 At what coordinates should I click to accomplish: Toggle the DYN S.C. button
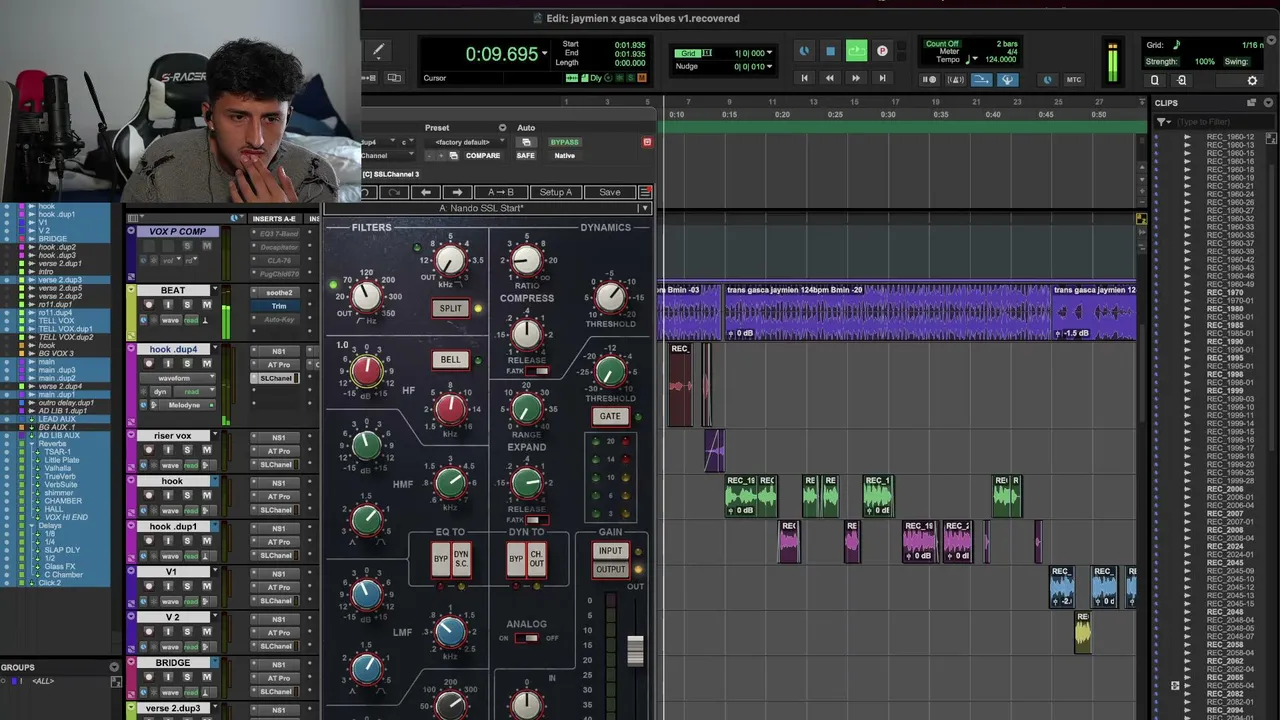point(461,559)
